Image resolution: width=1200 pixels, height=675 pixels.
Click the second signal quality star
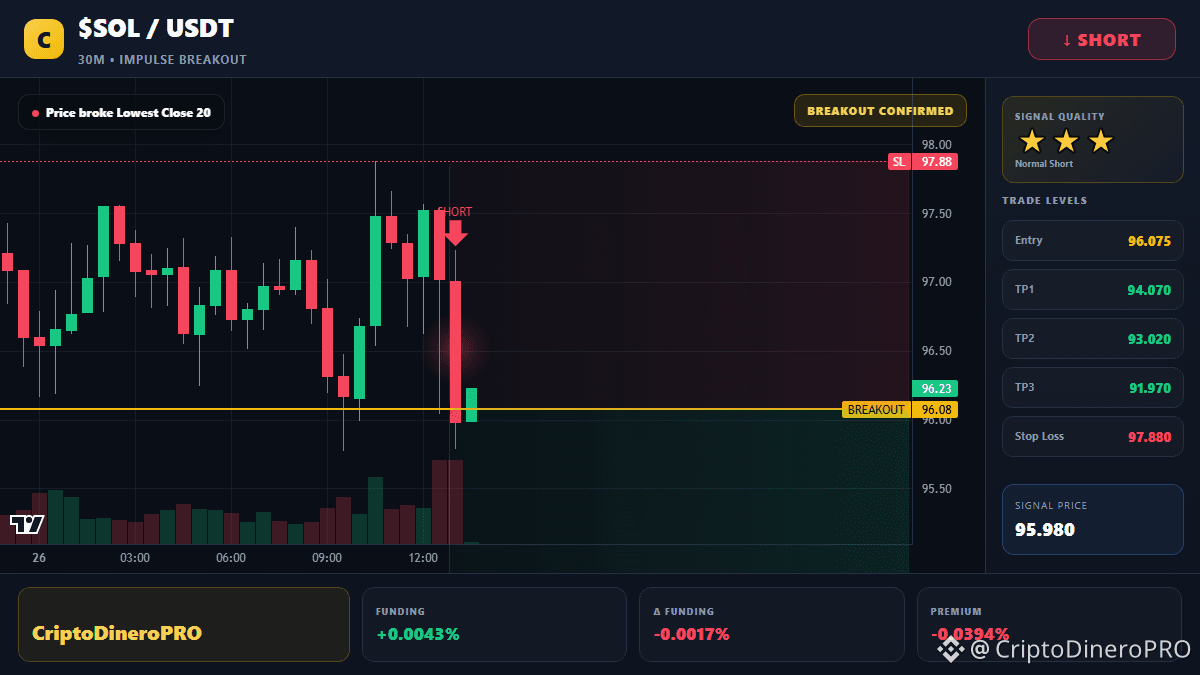pyautogui.click(x=1066, y=141)
